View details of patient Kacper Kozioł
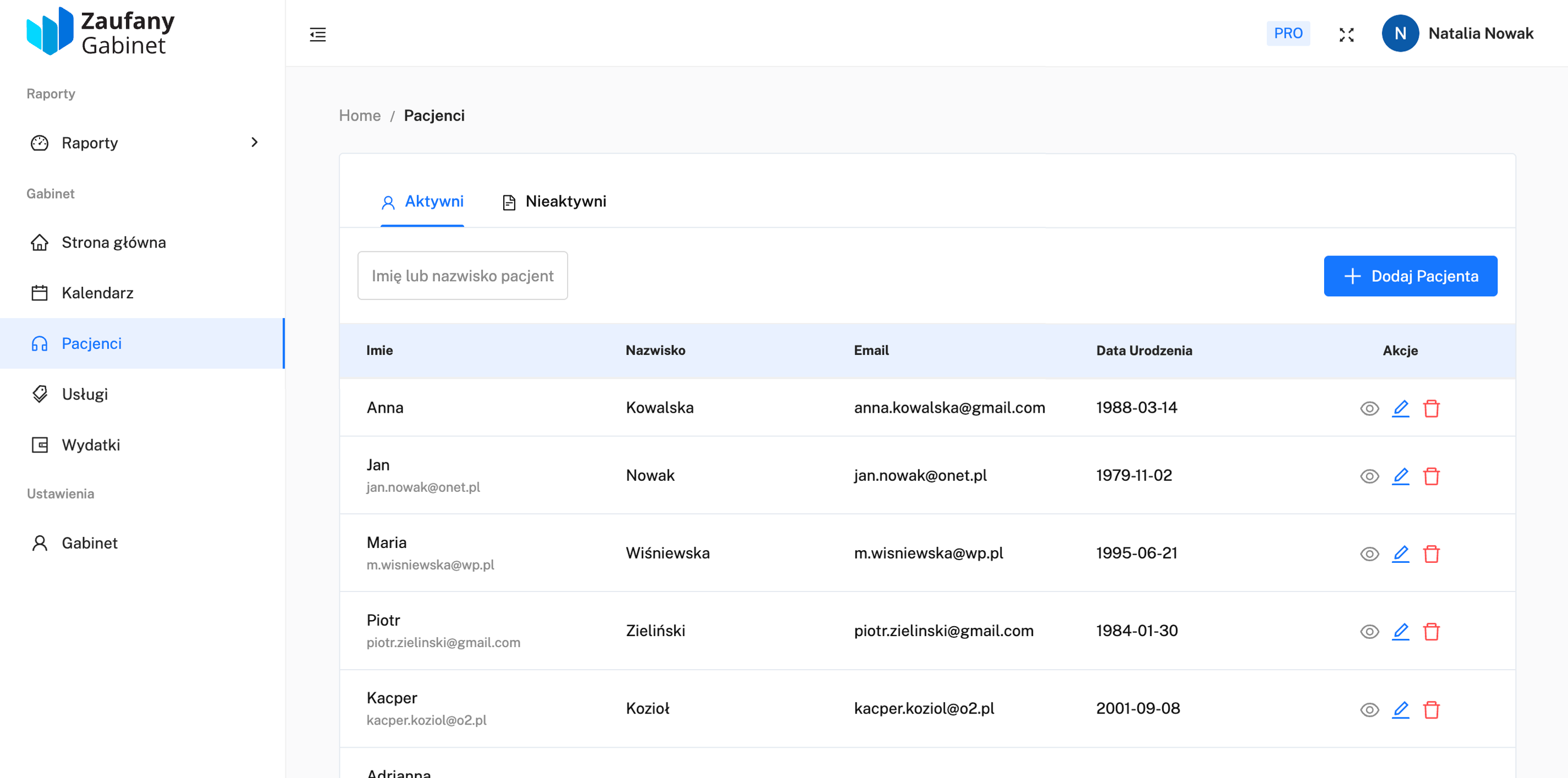The height and width of the screenshot is (778, 1568). [x=1369, y=710]
